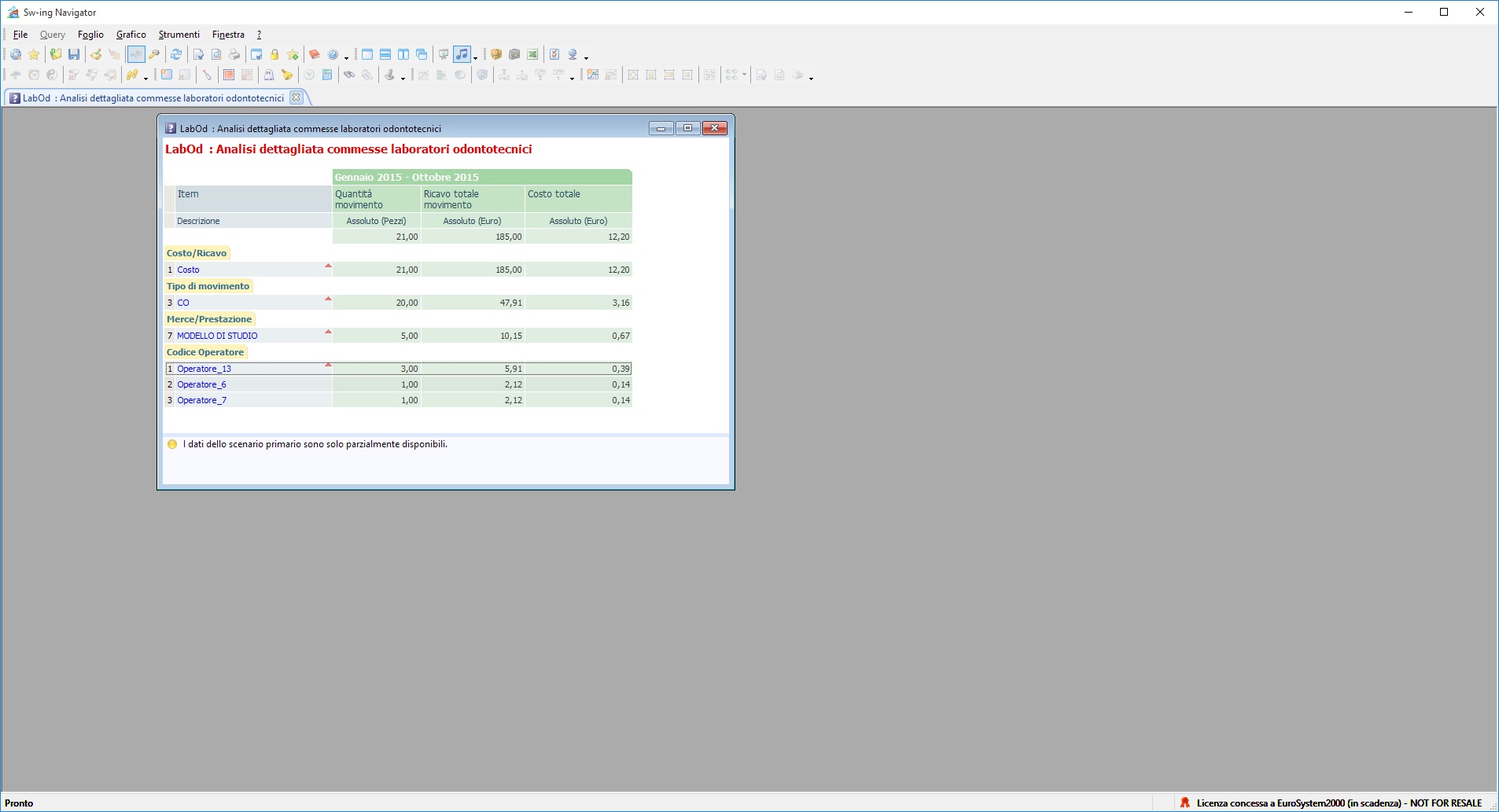Click the binoculars find icon

(x=349, y=75)
